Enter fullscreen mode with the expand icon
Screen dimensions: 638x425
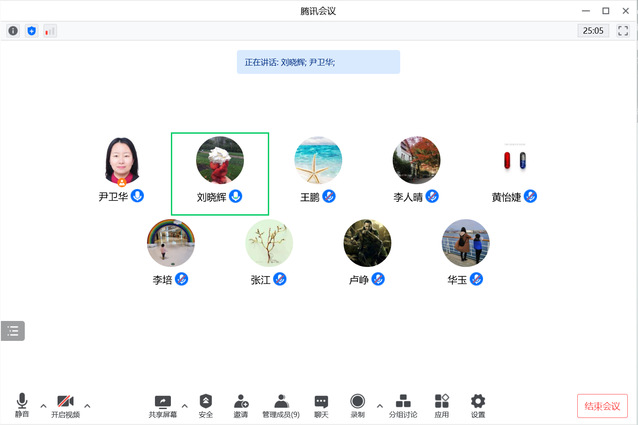[x=623, y=31]
